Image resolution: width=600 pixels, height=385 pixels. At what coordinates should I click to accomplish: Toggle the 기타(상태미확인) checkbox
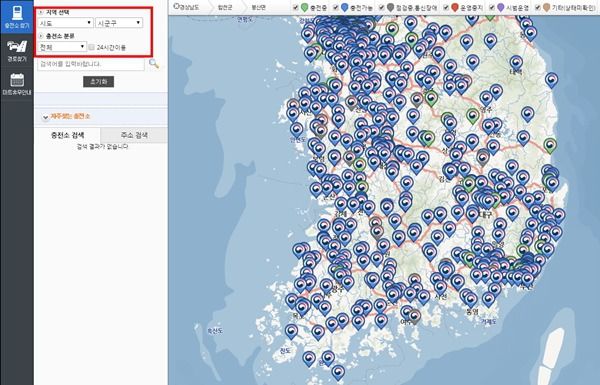[538, 7]
